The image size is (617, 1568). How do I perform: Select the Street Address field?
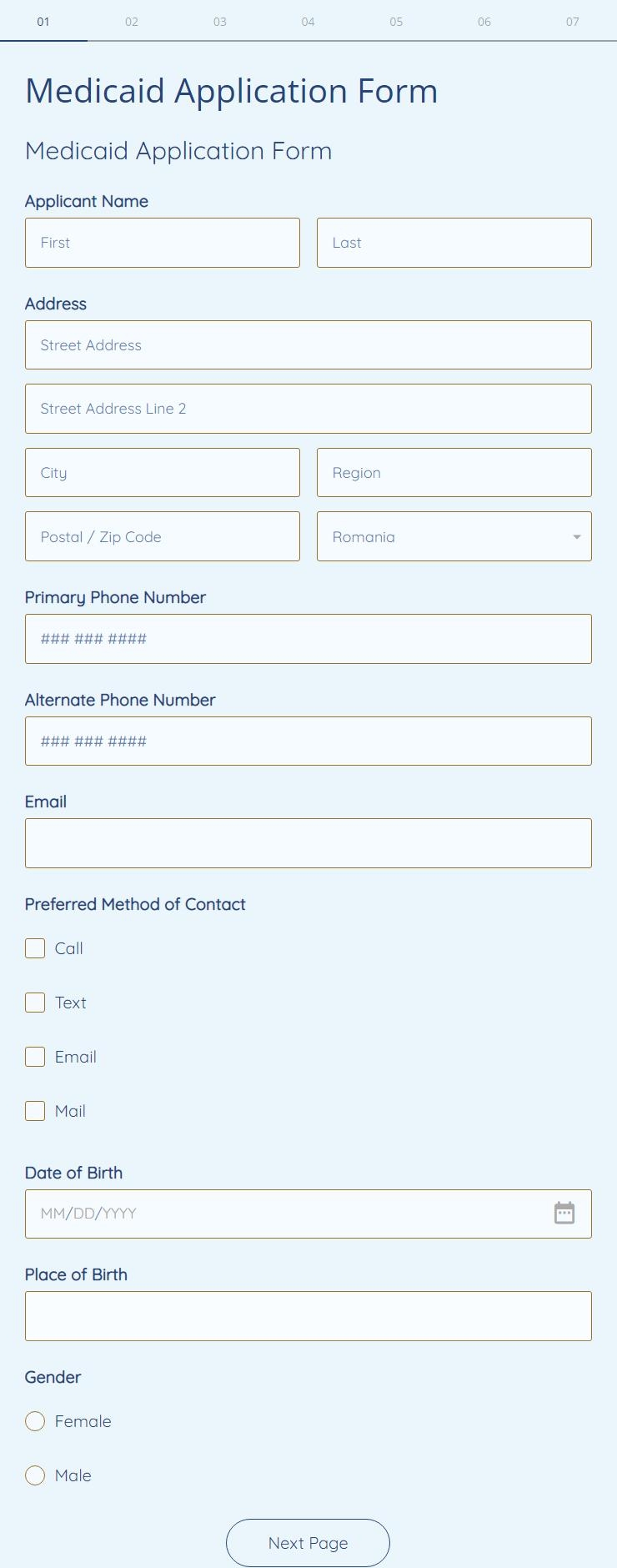click(308, 344)
